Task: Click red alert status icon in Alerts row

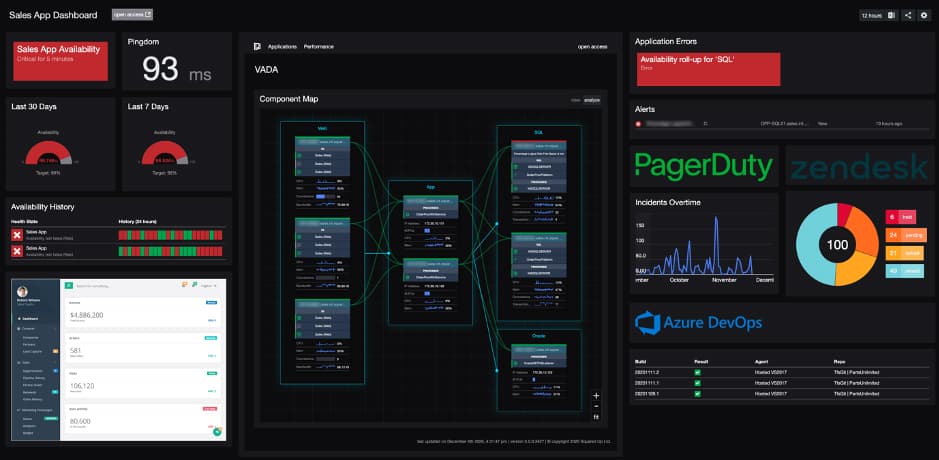Action: [x=638, y=124]
